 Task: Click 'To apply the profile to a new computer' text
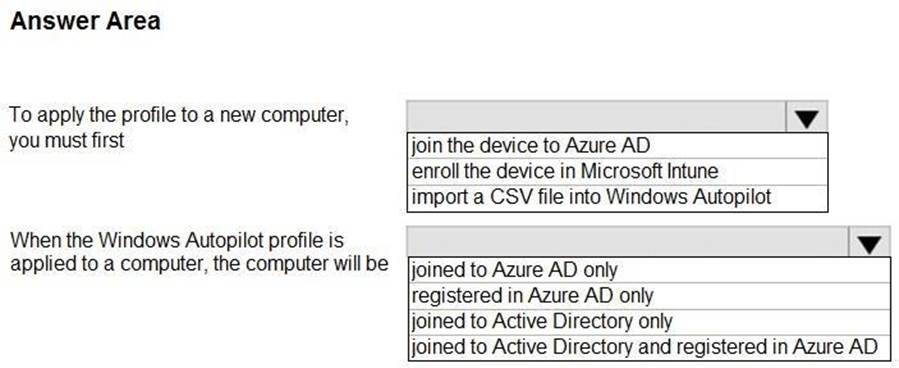[179, 115]
